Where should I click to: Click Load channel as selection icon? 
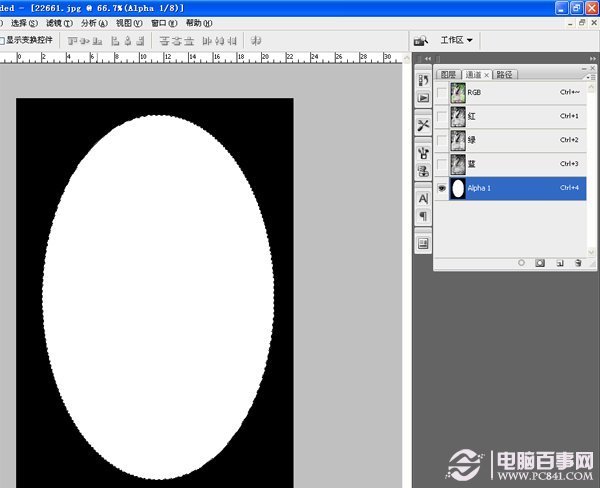point(521,262)
